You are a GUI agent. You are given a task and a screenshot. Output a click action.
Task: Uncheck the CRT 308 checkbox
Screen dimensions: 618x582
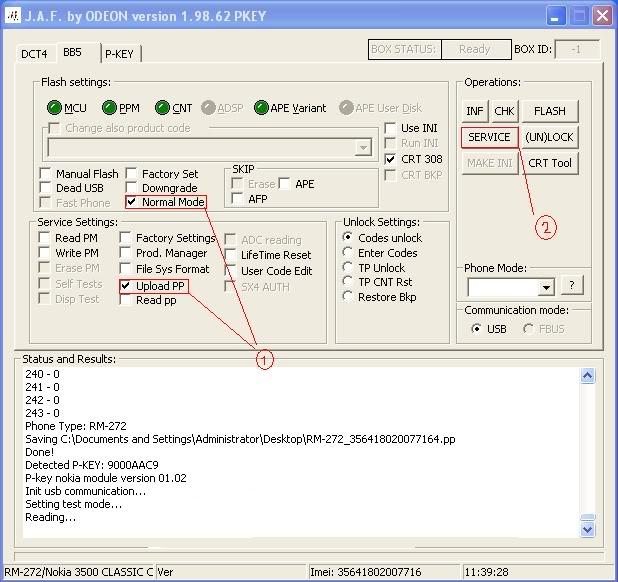pyautogui.click(x=390, y=159)
